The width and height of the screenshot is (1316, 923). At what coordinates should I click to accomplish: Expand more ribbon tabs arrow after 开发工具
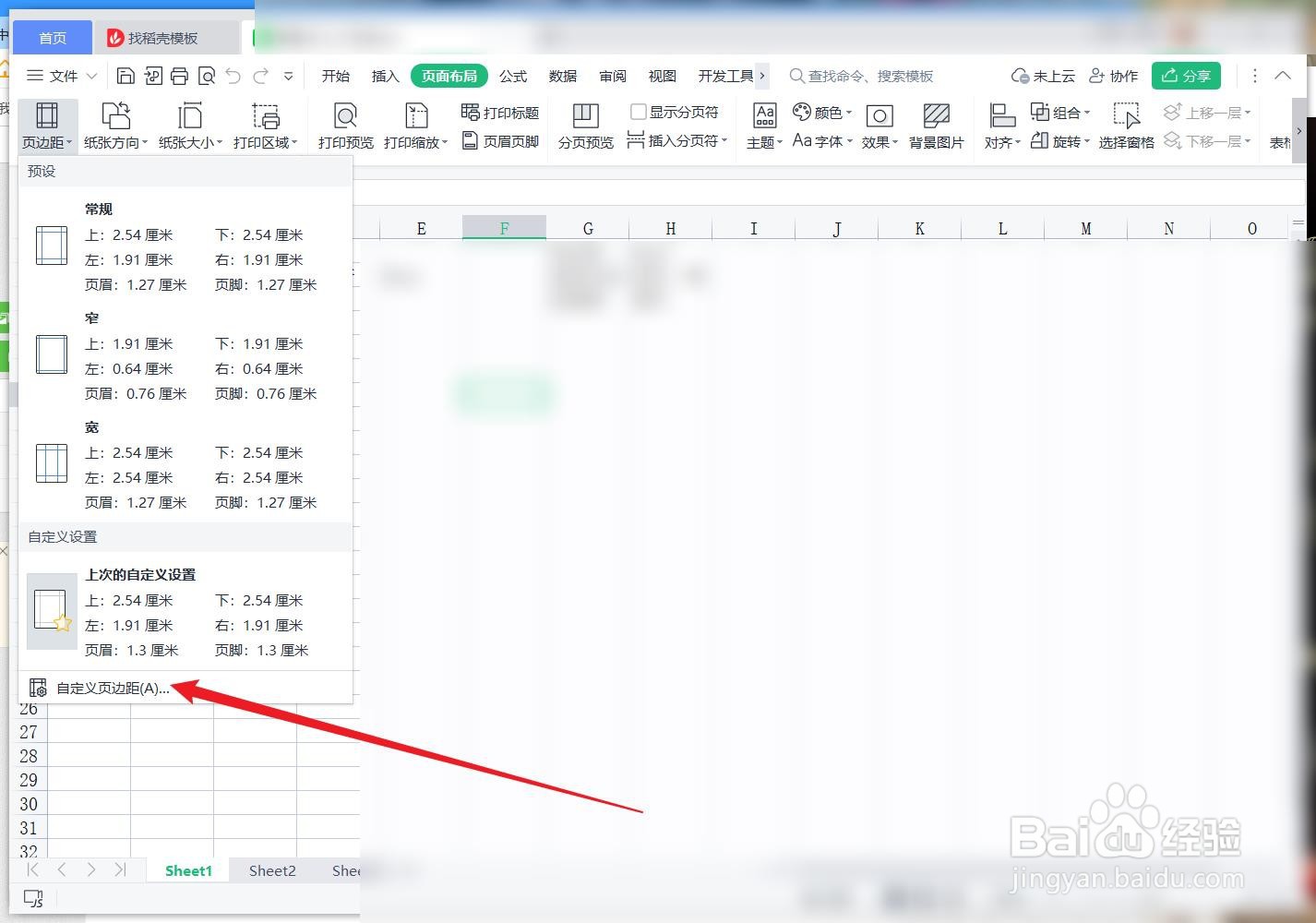click(x=762, y=76)
